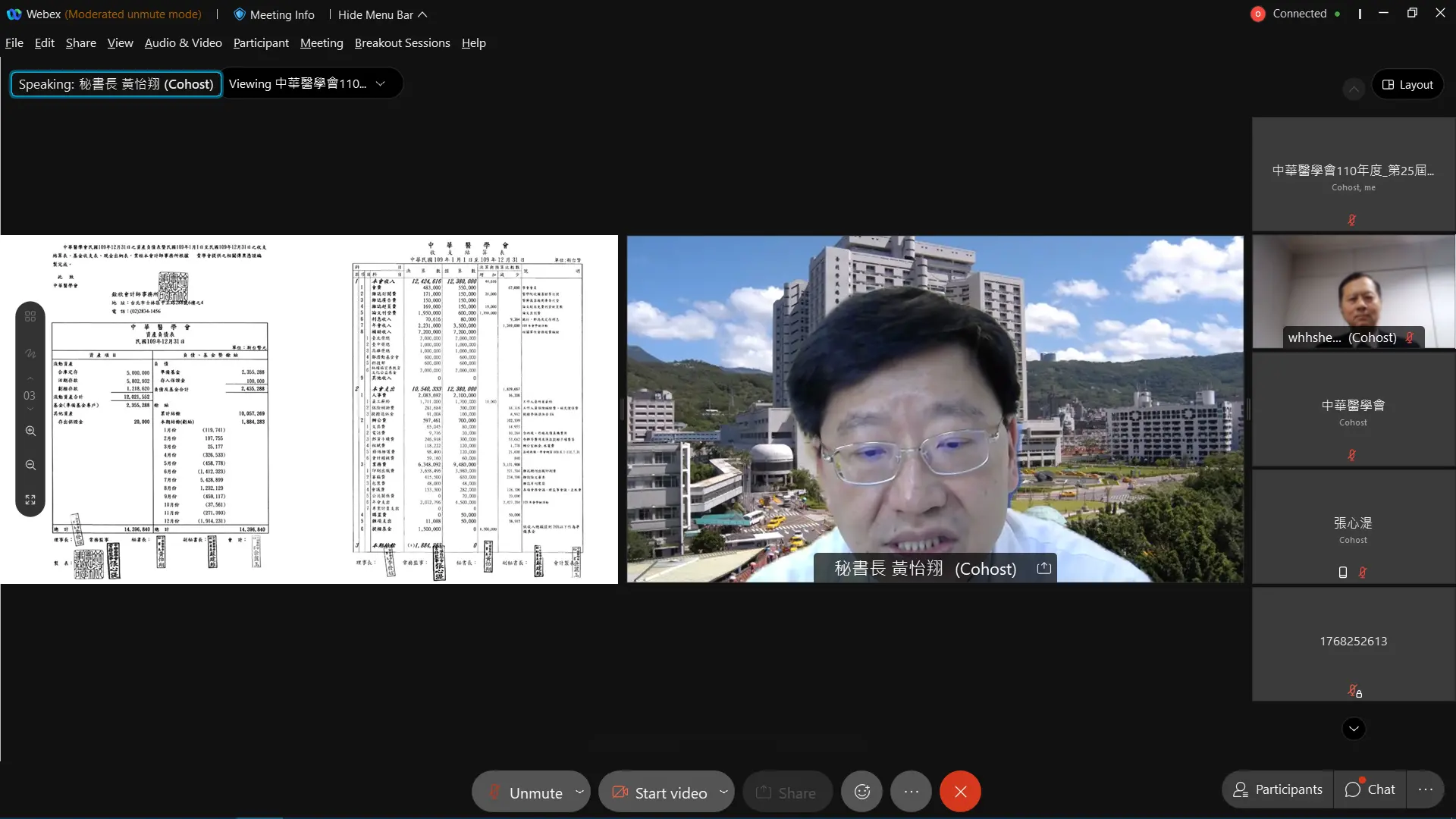Open the Reactions emoji panel

click(861, 791)
